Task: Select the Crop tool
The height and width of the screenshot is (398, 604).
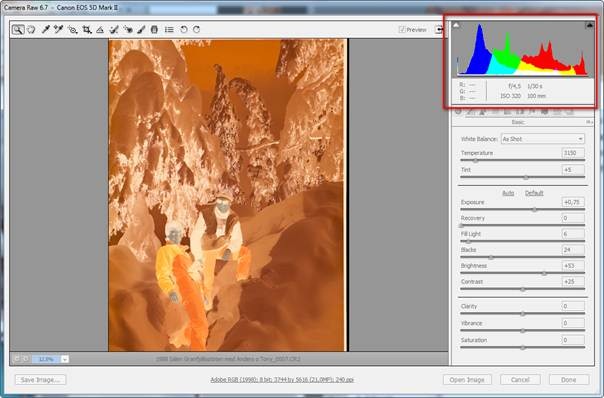Action: click(x=87, y=30)
